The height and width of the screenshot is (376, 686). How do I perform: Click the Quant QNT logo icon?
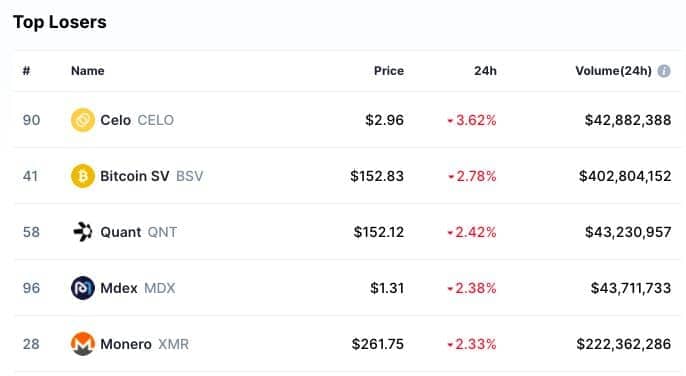[x=83, y=232]
